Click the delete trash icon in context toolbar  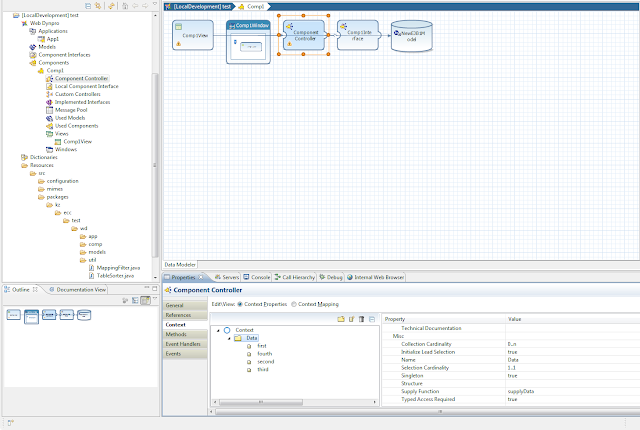pyautogui.click(x=361, y=319)
